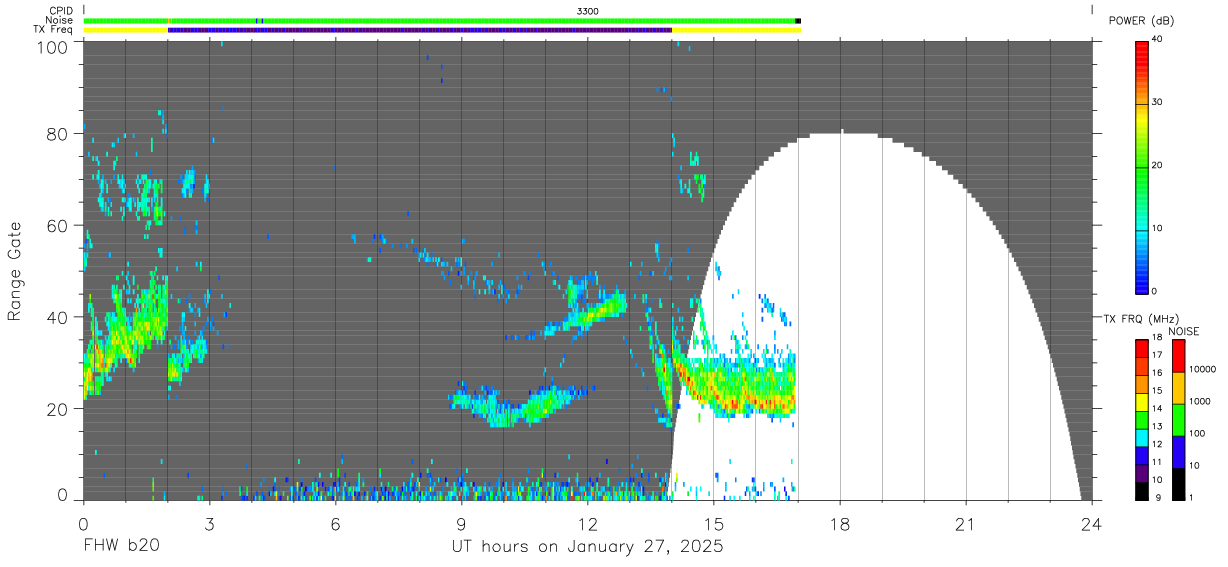Click the 3300 CPID value
Viewport: 1228px width, 567px height.
(x=588, y=10)
